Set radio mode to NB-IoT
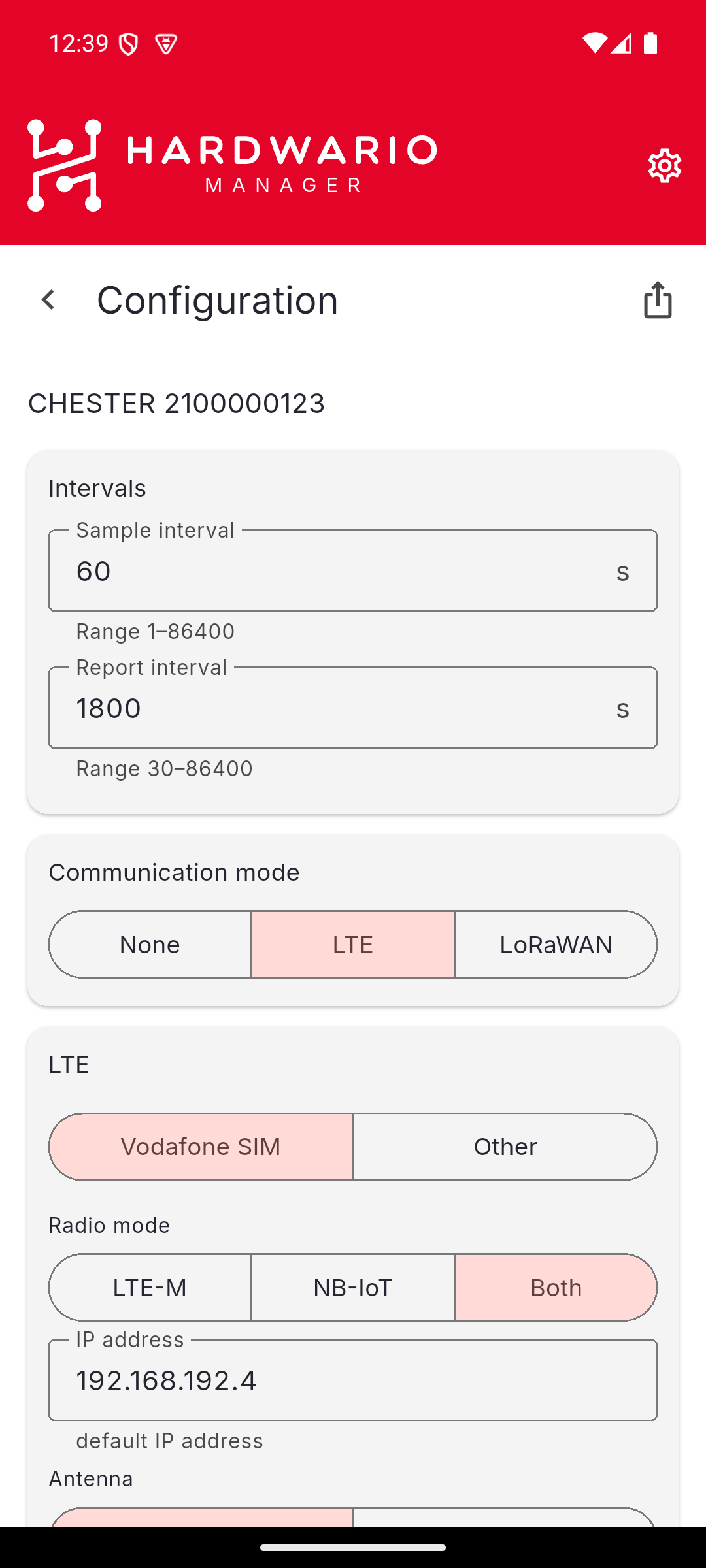 point(353,1288)
